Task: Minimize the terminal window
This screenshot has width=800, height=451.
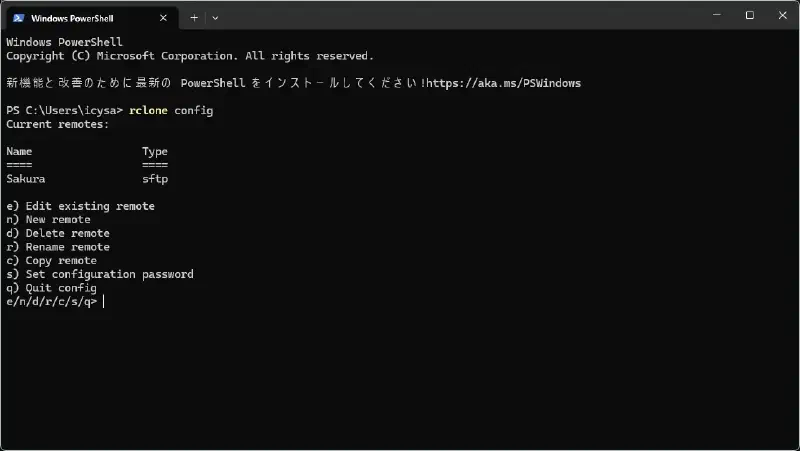Action: [717, 15]
